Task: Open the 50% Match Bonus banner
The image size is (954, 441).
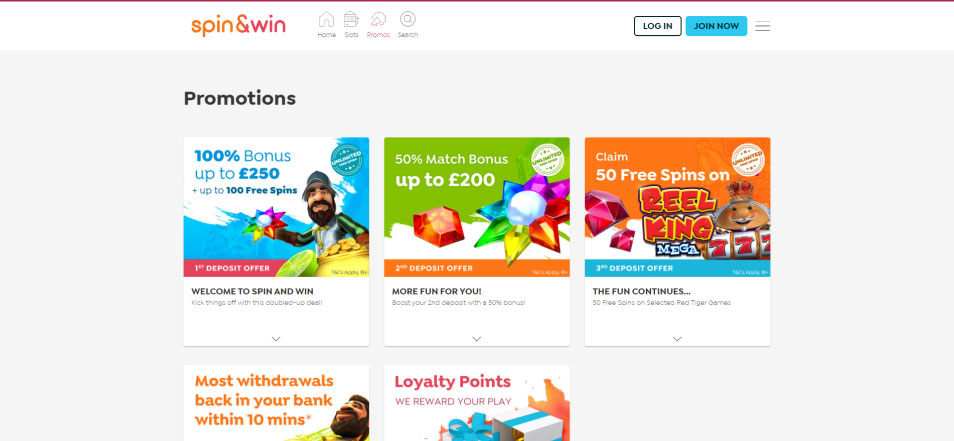Action: tap(477, 207)
